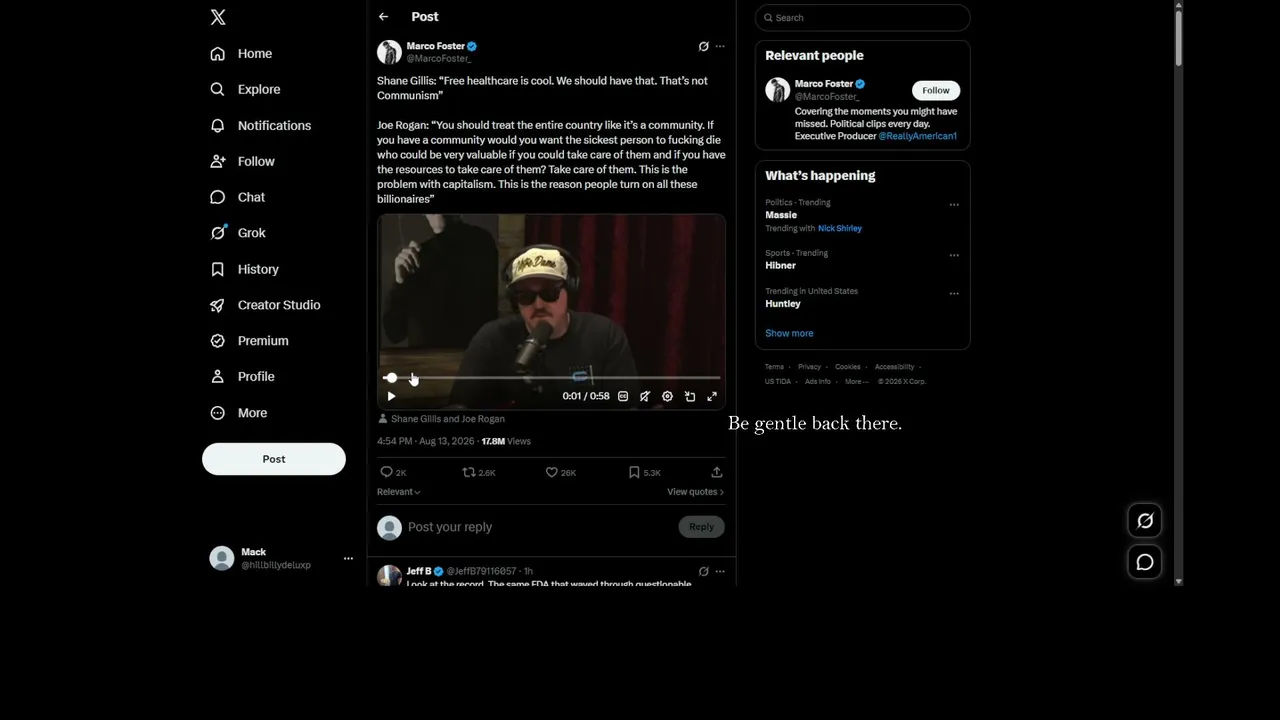Unmute the video sound
The width and height of the screenshot is (1280, 720).
point(645,397)
